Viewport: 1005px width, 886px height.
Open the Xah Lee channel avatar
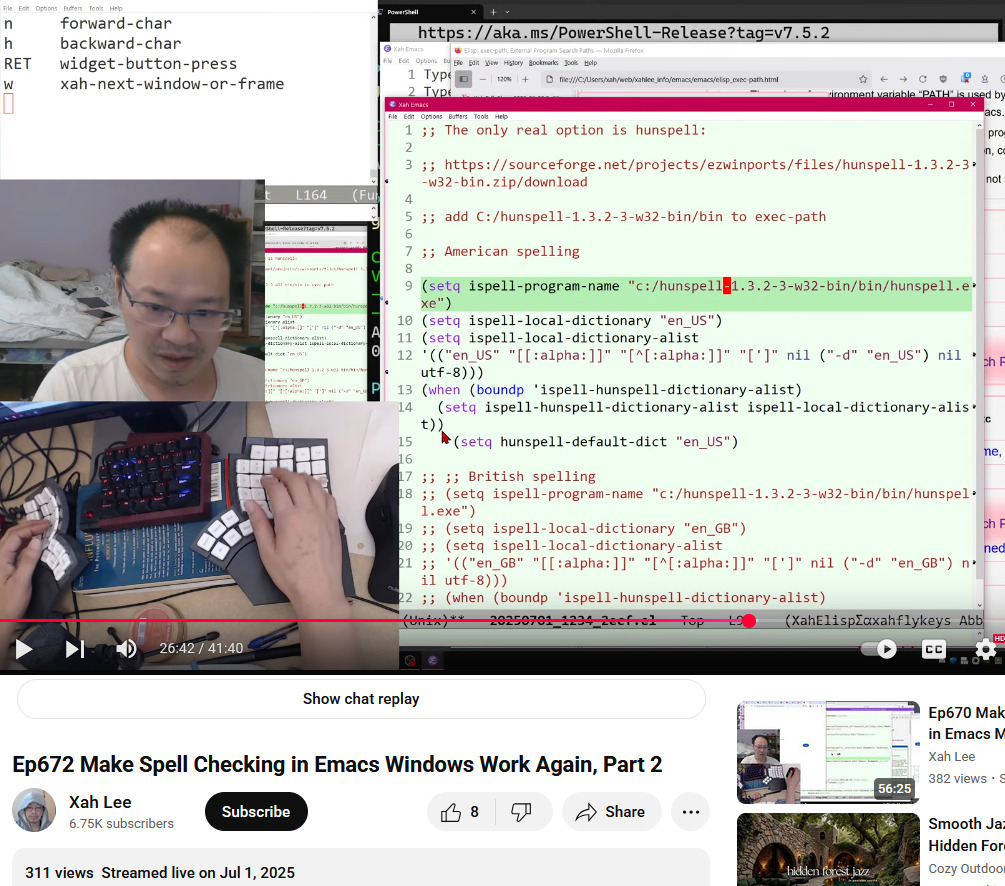coord(34,810)
